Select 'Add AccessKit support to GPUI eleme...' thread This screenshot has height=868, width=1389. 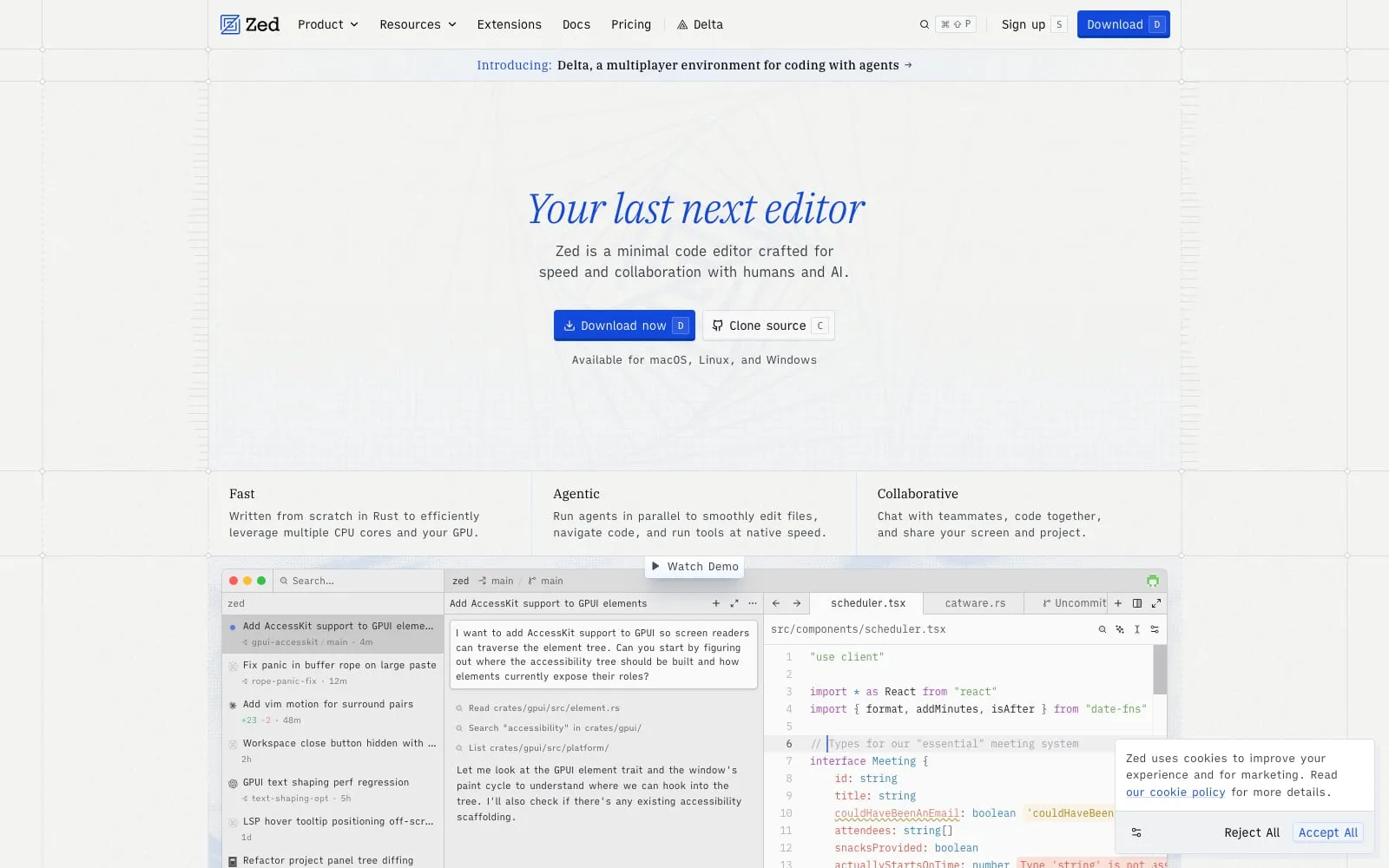pyautogui.click(x=333, y=634)
